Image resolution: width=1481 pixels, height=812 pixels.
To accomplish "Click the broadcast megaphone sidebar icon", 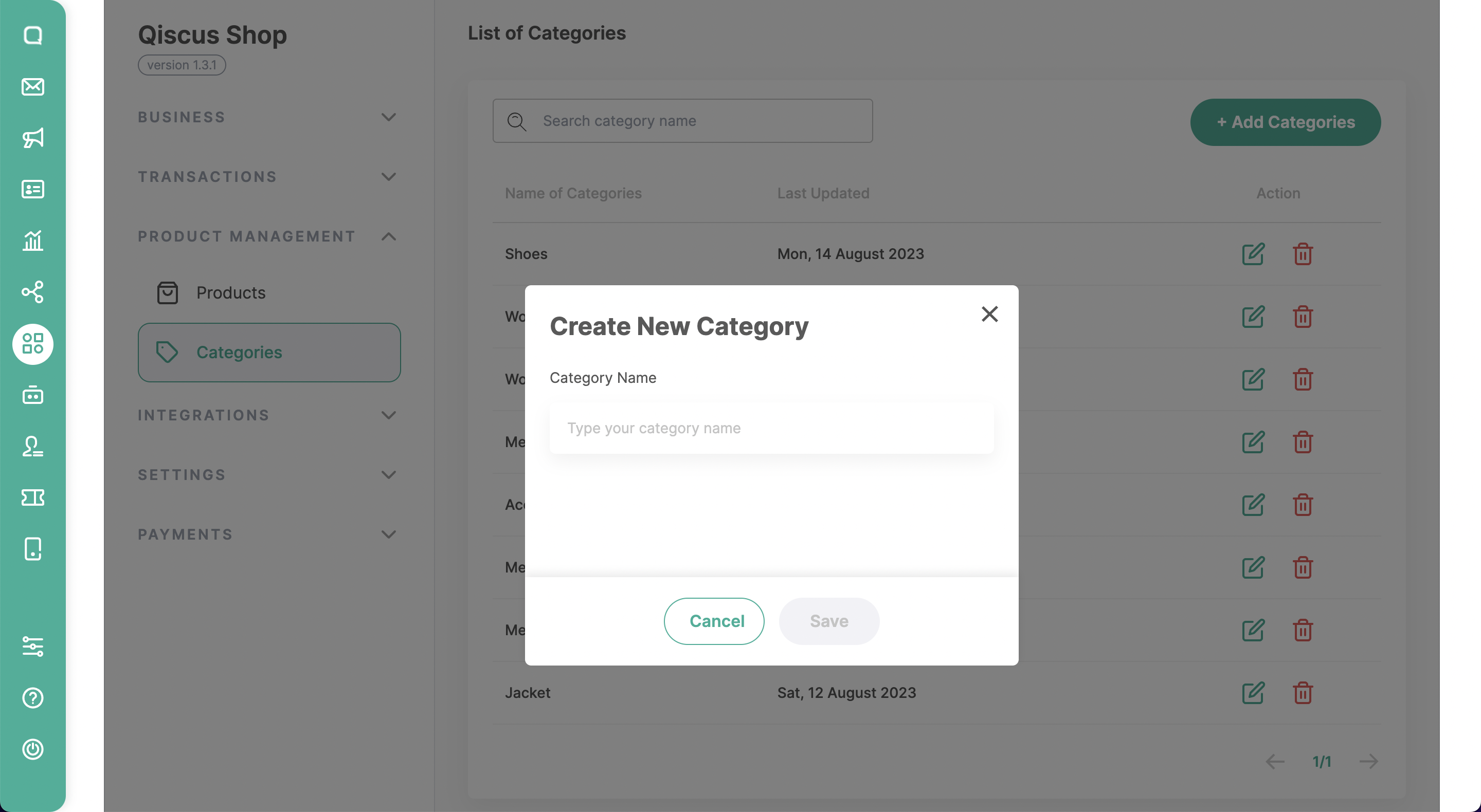I will pyautogui.click(x=33, y=138).
